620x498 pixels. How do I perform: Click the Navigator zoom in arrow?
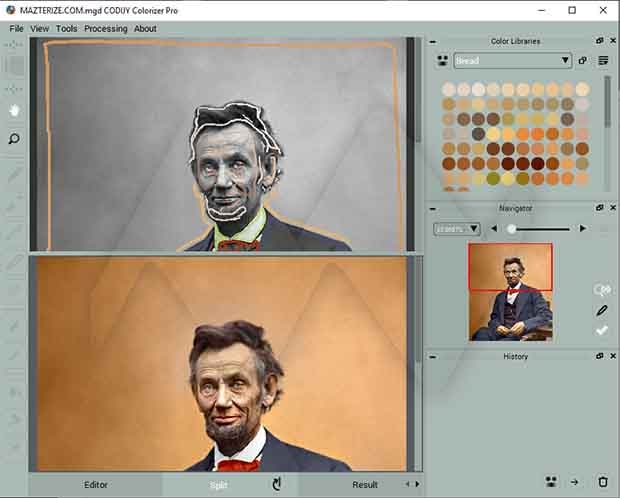point(582,228)
